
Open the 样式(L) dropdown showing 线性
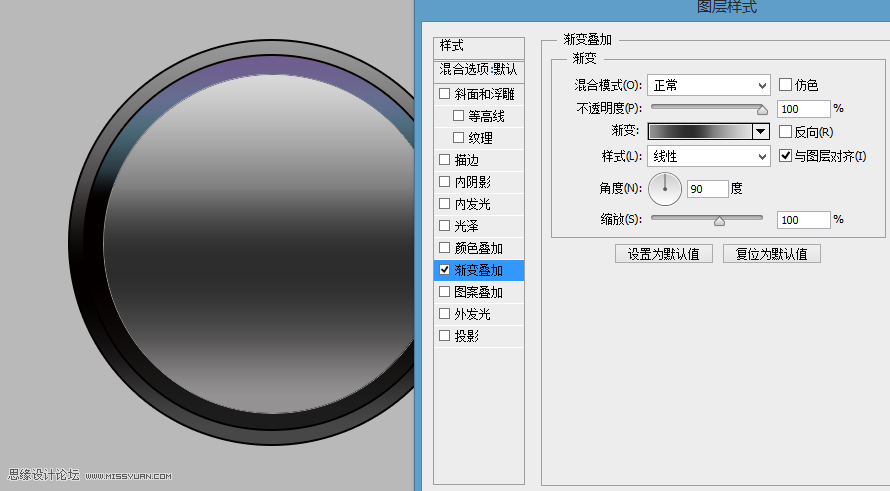pyautogui.click(x=708, y=156)
